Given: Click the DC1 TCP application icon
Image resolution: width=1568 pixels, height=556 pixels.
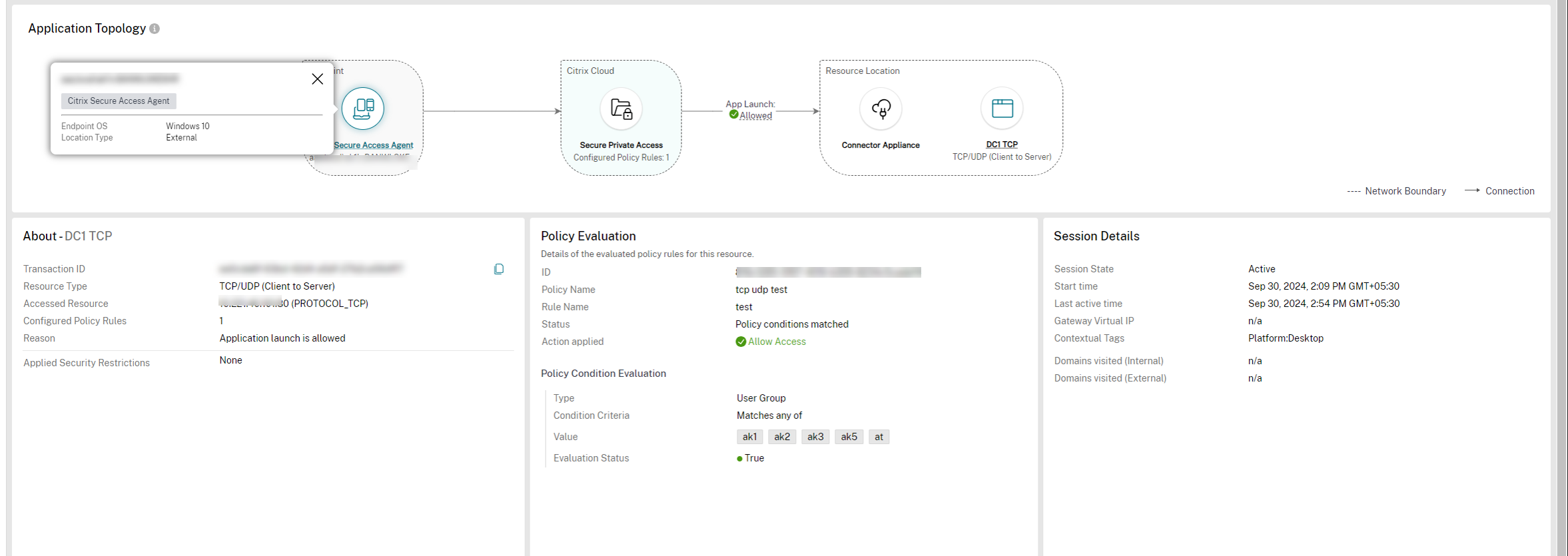Looking at the screenshot, I should (x=1002, y=109).
